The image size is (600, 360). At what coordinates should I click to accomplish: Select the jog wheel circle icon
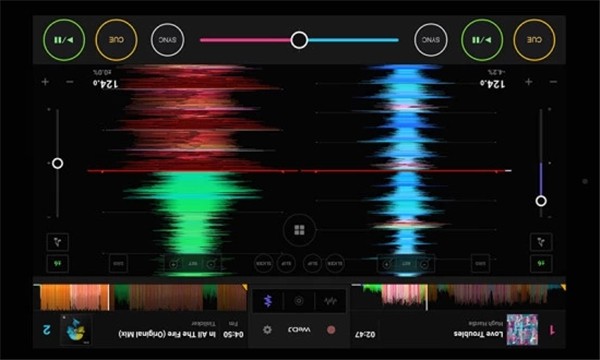(x=299, y=301)
